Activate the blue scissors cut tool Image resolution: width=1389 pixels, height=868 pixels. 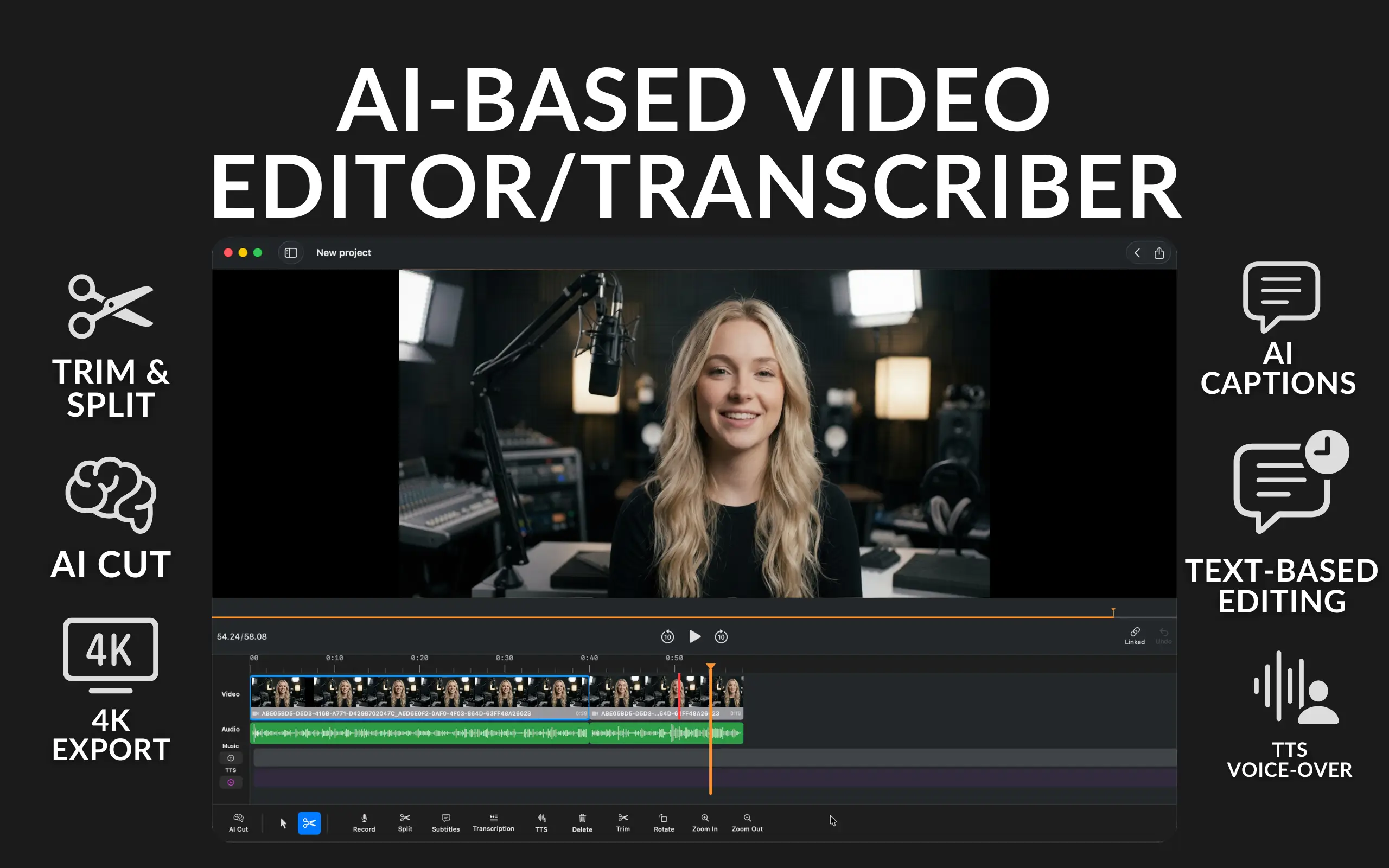click(x=309, y=823)
